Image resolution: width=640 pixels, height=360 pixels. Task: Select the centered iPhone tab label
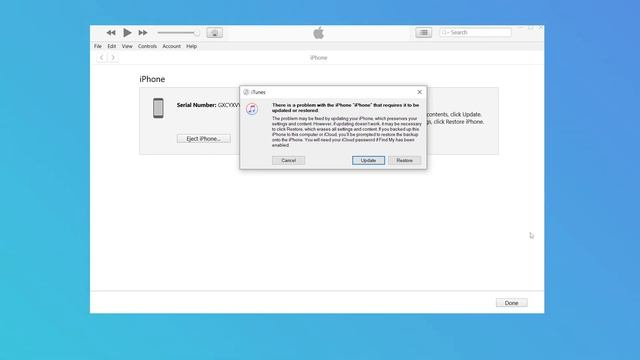(318, 58)
